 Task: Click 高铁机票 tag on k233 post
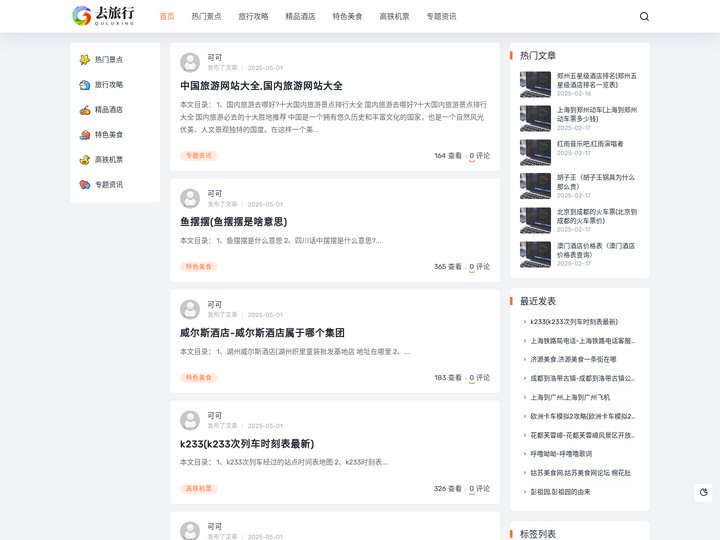click(x=198, y=489)
